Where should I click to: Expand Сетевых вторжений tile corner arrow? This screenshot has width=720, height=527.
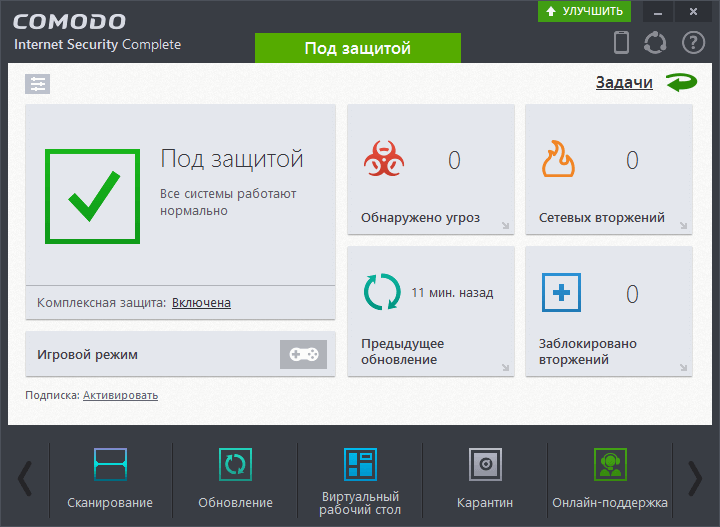pyautogui.click(x=683, y=225)
